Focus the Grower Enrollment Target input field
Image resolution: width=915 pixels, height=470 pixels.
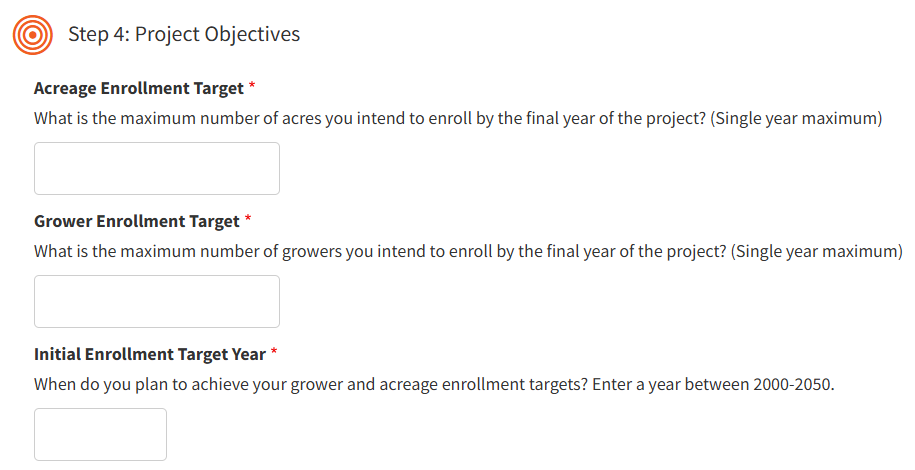pyautogui.click(x=156, y=301)
